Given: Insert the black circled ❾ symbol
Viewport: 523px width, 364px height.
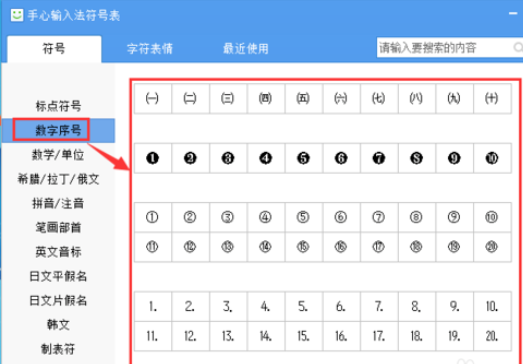Looking at the screenshot, I should 454,158.
